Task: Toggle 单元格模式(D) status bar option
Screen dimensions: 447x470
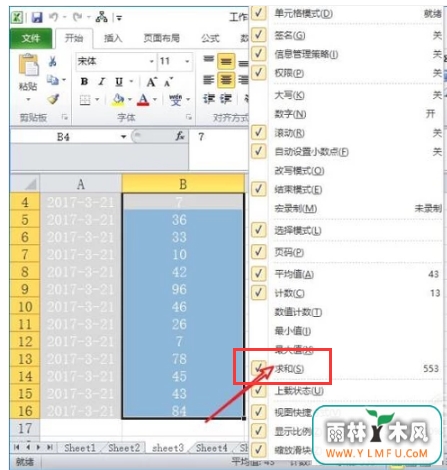Action: [347, 14]
